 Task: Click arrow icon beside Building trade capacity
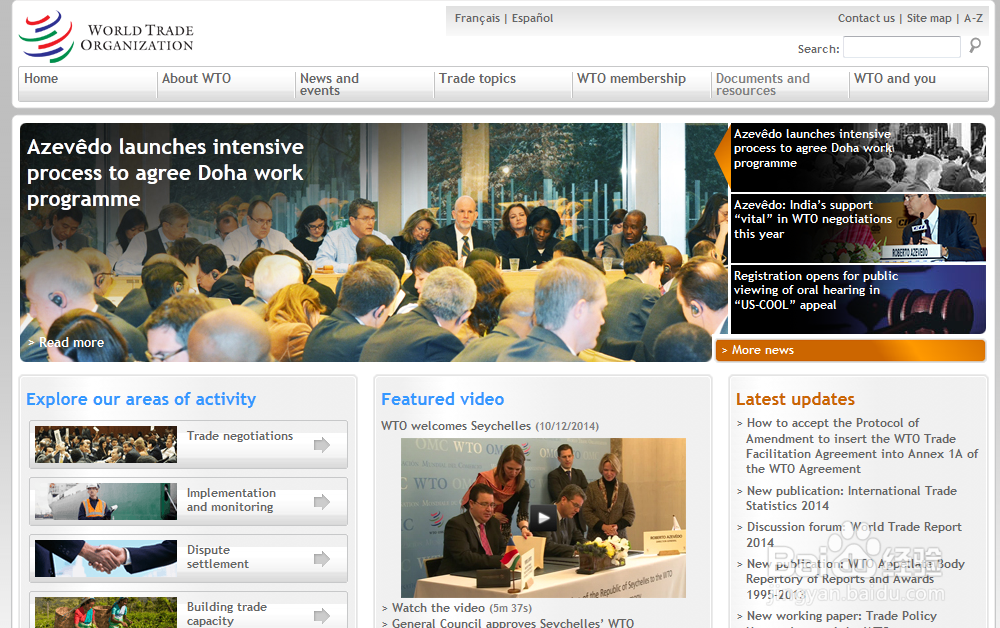click(322, 615)
